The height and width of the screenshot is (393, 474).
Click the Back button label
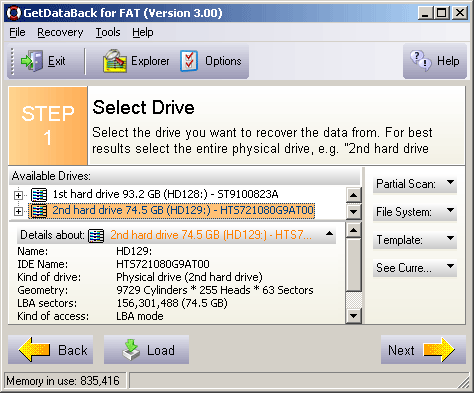point(73,350)
